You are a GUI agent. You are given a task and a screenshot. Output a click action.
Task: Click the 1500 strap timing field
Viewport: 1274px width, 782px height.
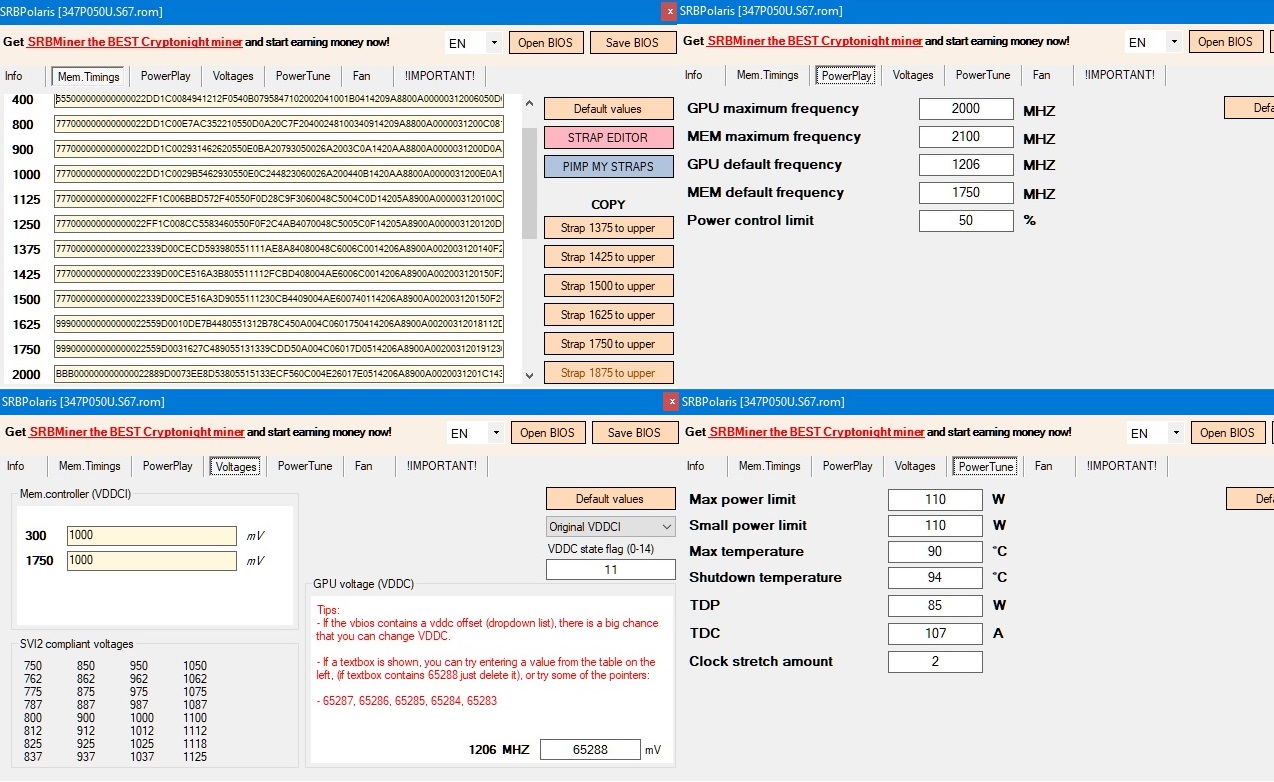(279, 299)
